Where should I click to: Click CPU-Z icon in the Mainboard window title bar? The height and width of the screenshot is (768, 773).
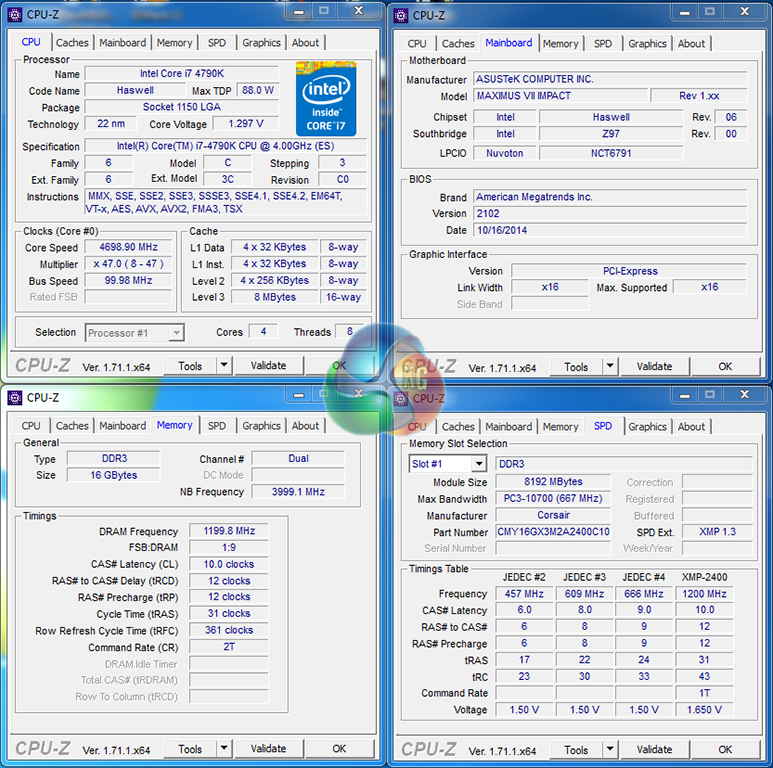pyautogui.click(x=400, y=15)
